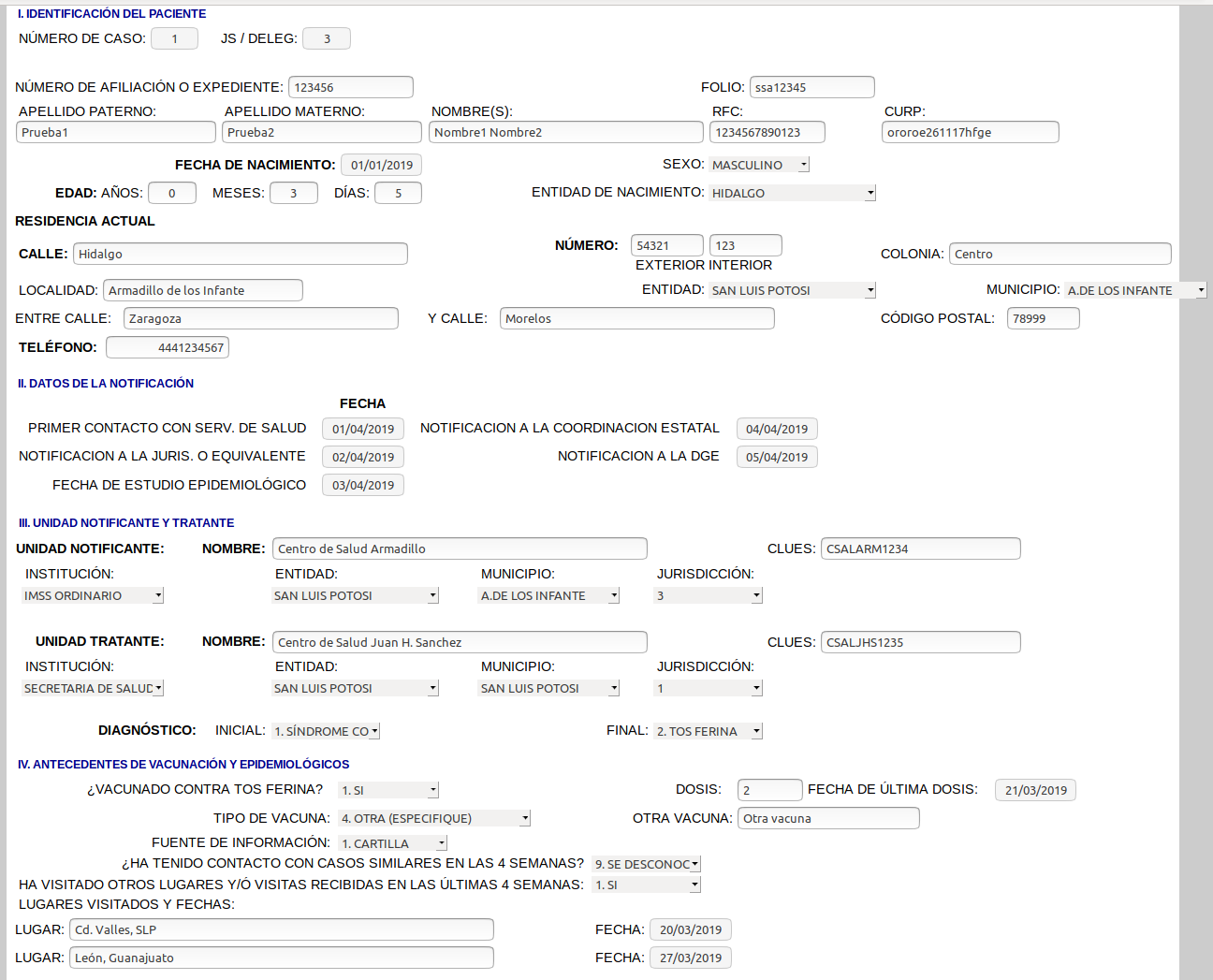Open the residence ENTIDAD San Luis Potosi dropdown
The height and width of the screenshot is (980, 1213).
(x=792, y=290)
